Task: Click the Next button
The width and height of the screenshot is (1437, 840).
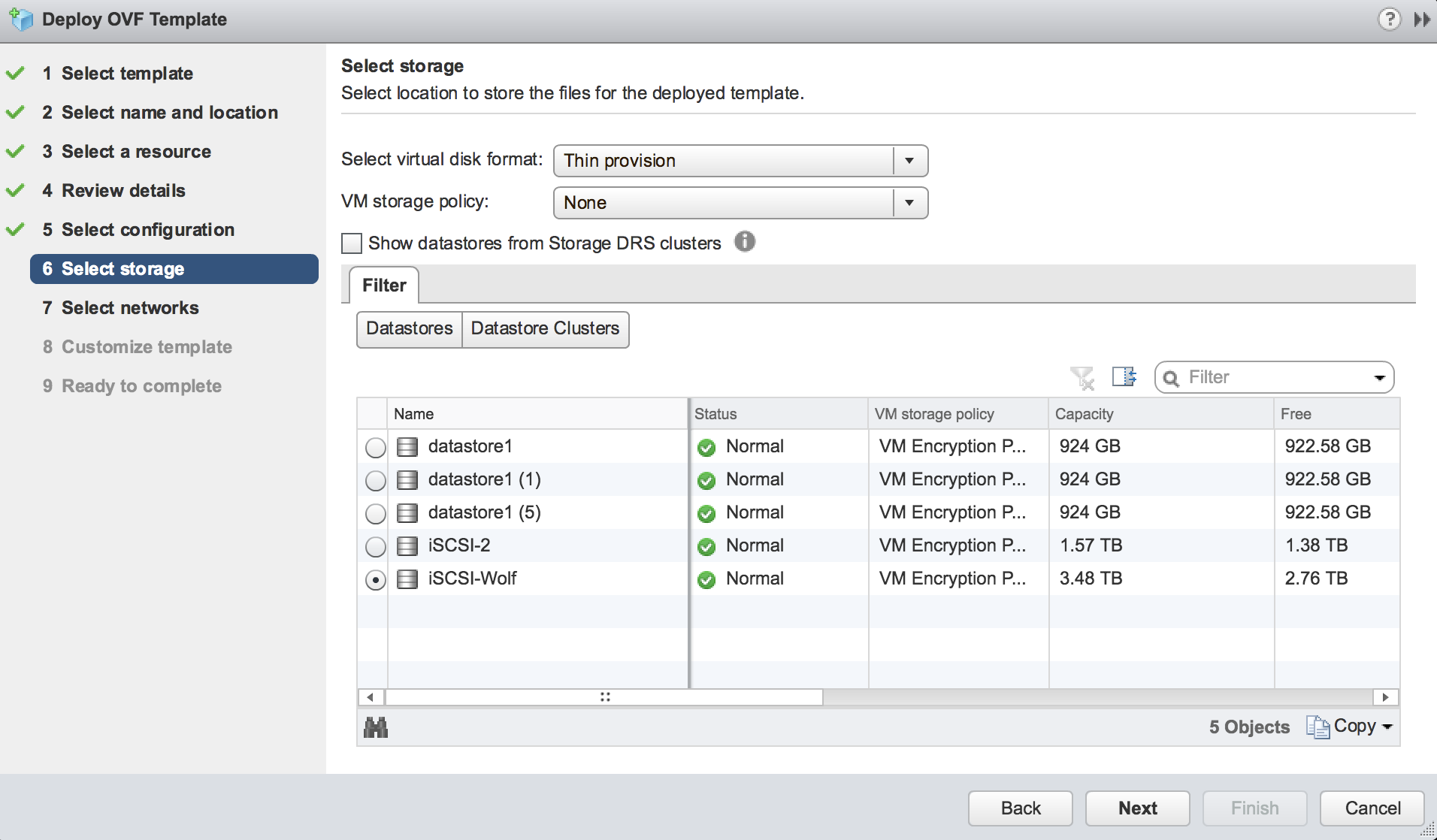Action: [1137, 808]
